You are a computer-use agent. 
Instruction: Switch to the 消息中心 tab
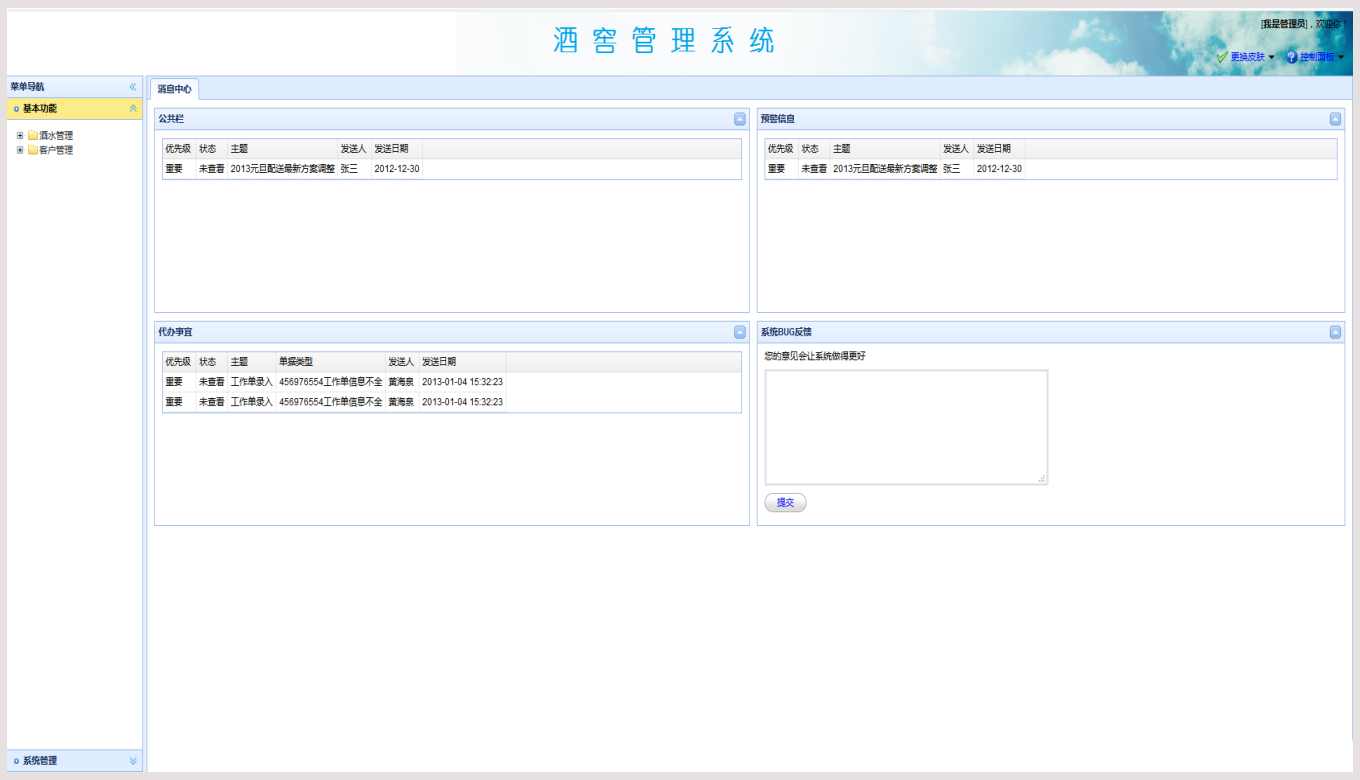[x=175, y=89]
